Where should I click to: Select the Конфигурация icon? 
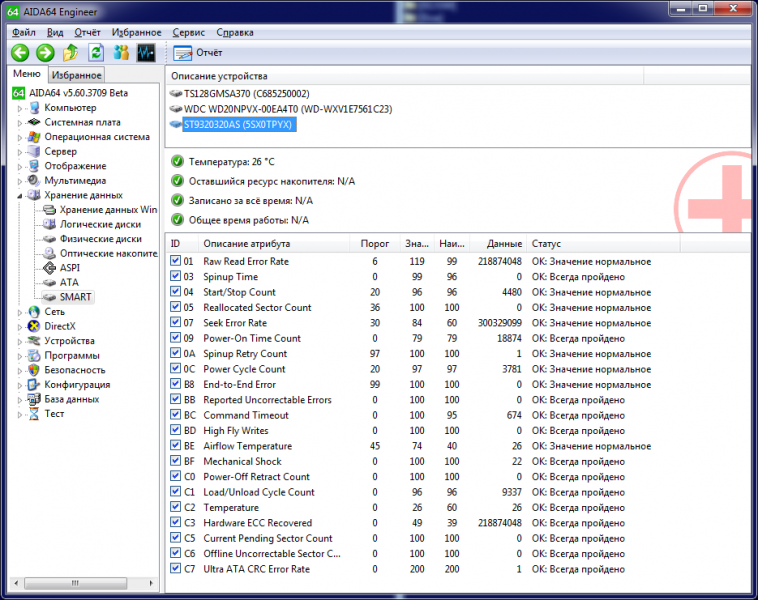[34, 384]
